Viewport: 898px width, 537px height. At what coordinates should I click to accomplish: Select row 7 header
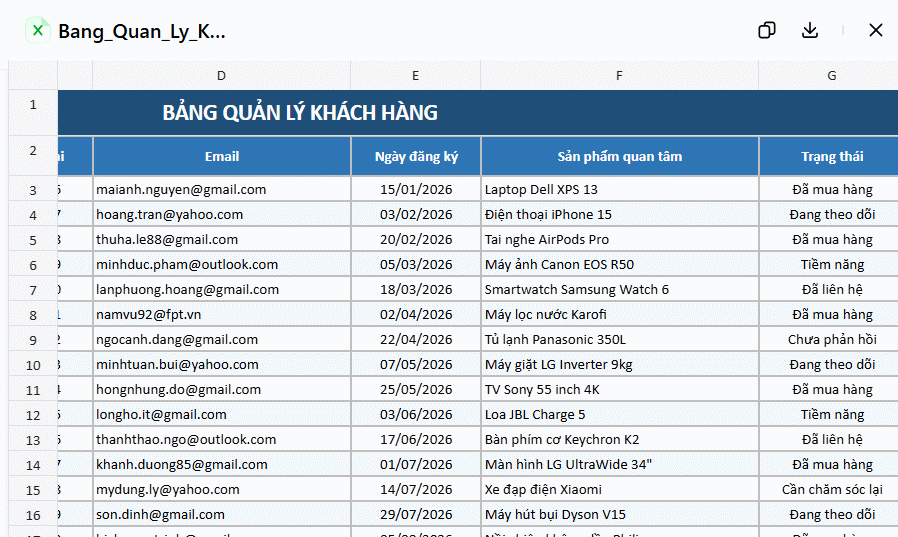coord(33,290)
